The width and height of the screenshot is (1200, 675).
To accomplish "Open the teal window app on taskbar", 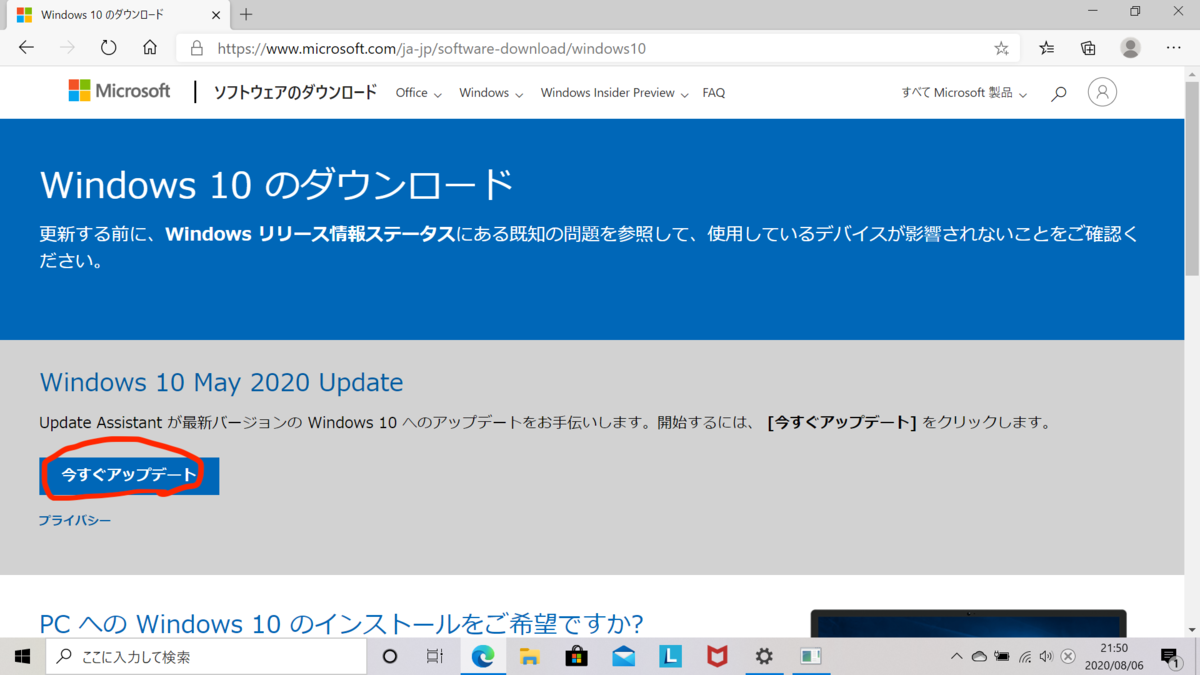I will (811, 657).
